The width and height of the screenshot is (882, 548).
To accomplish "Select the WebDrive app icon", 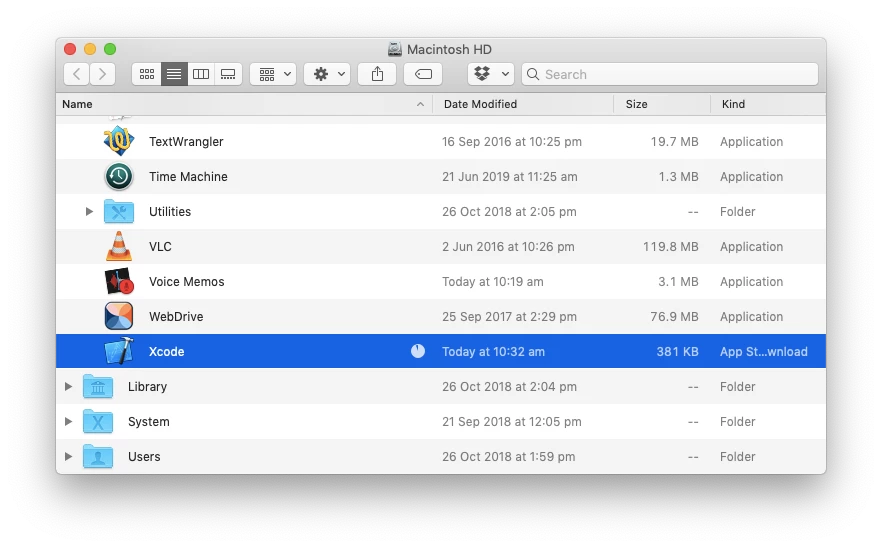I will (119, 316).
